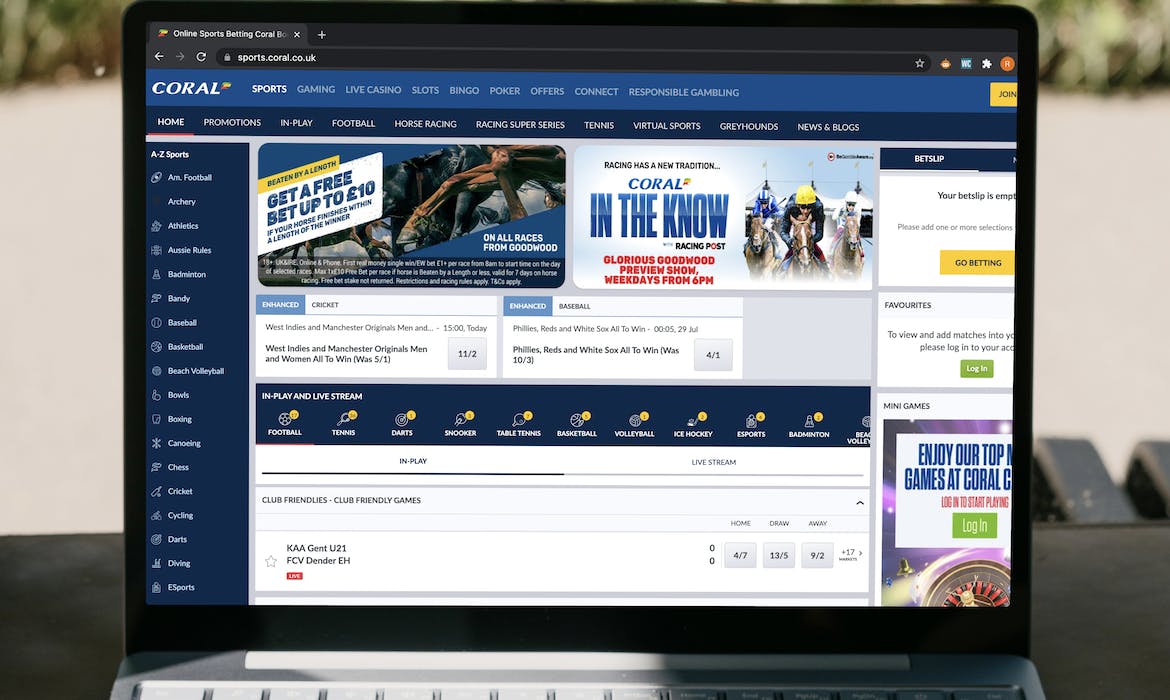Select the Diving sidebar icon
The height and width of the screenshot is (700, 1170).
coord(156,563)
